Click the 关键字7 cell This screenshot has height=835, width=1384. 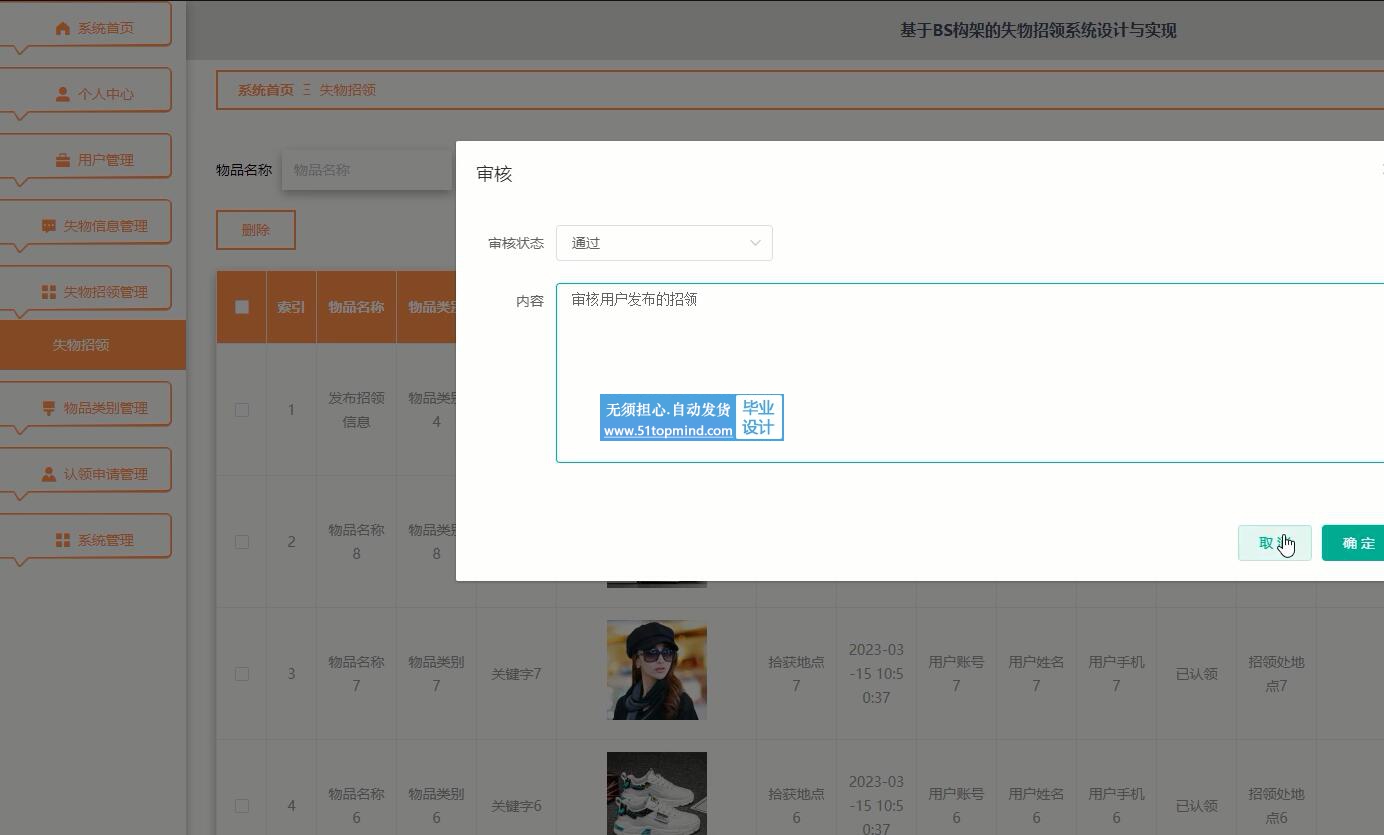(516, 674)
